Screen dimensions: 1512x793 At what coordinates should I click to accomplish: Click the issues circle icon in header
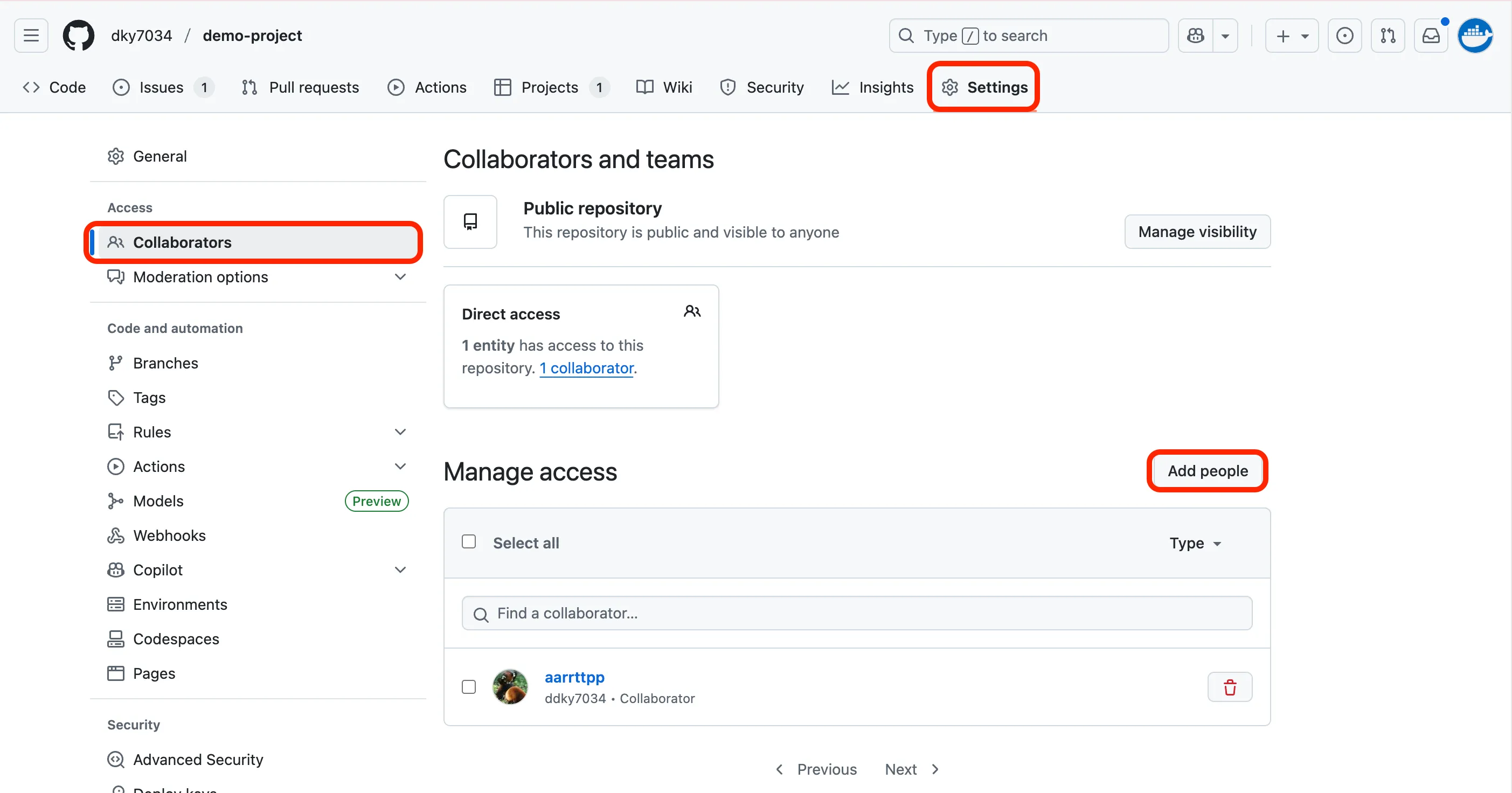(x=1345, y=36)
